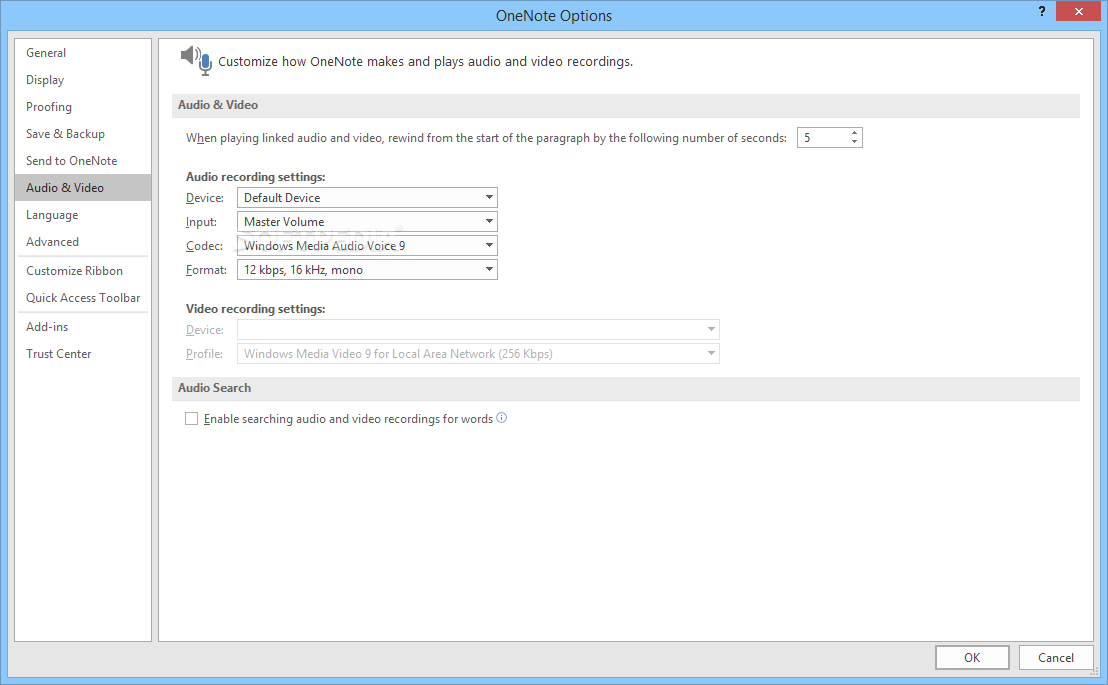This screenshot has height=685, width=1108.
Task: Open the Format dropdown showing 12 kbps
Action: (367, 269)
